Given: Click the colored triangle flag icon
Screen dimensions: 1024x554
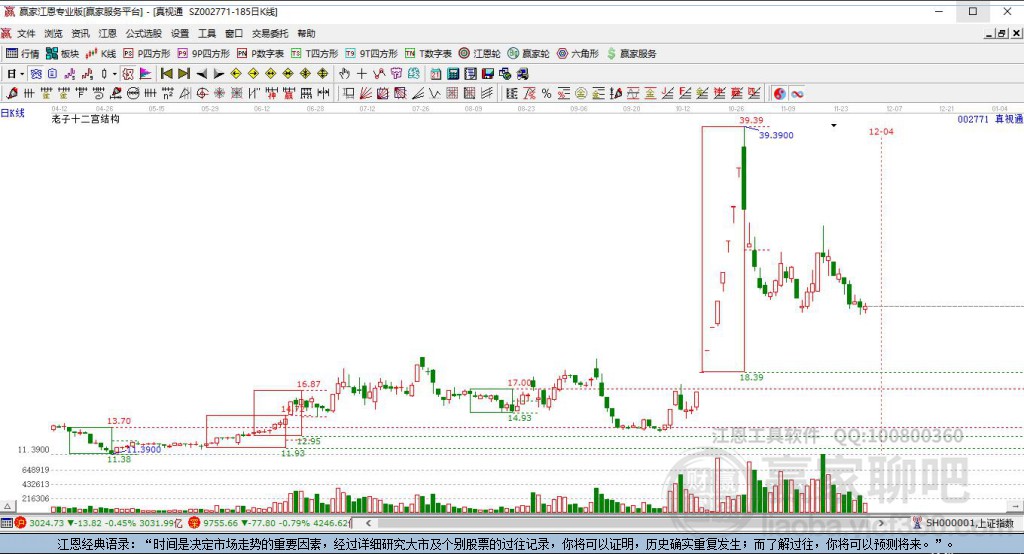Looking at the screenshot, I should click(146, 74).
